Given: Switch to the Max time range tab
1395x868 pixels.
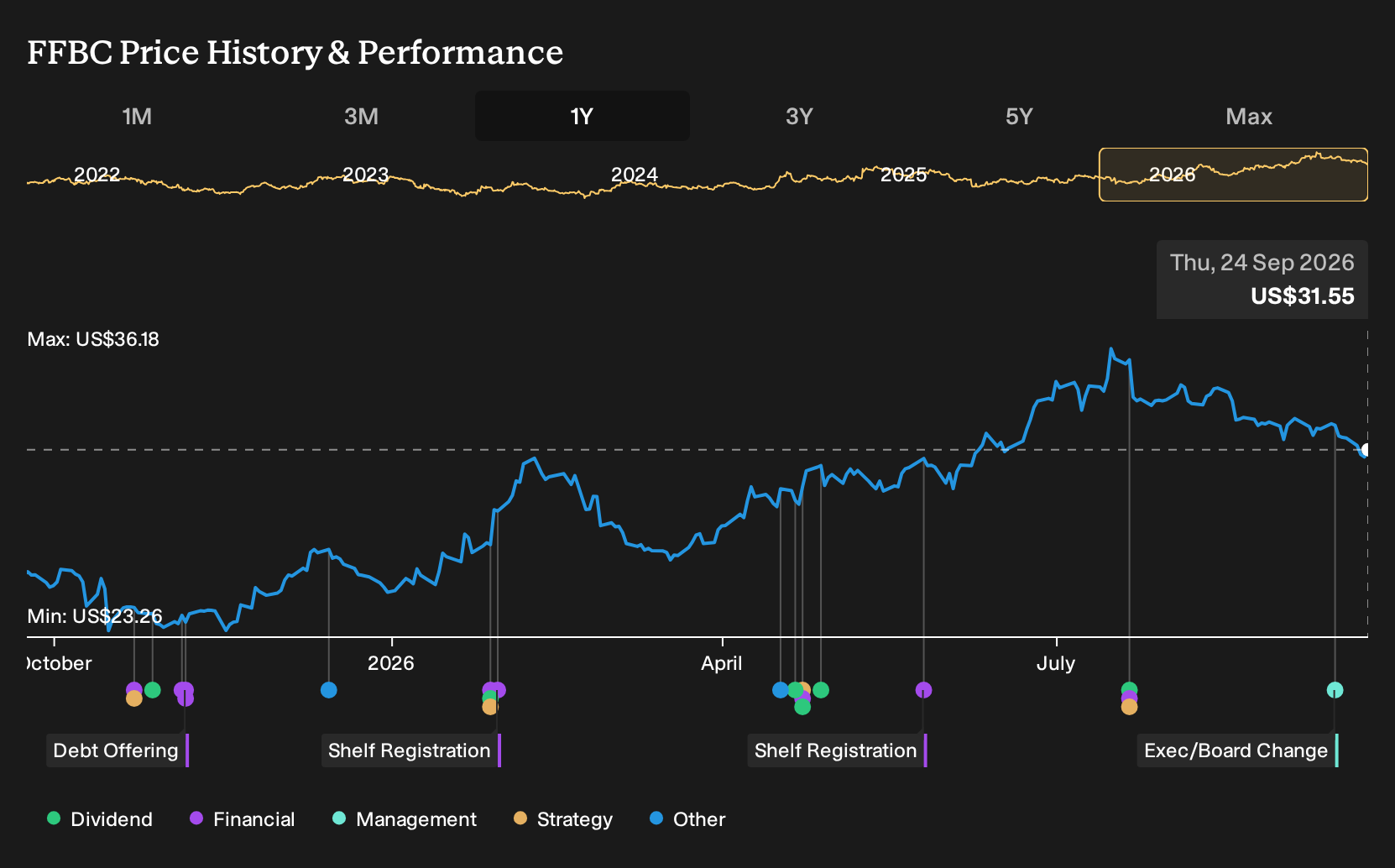Looking at the screenshot, I should pos(1249,116).
